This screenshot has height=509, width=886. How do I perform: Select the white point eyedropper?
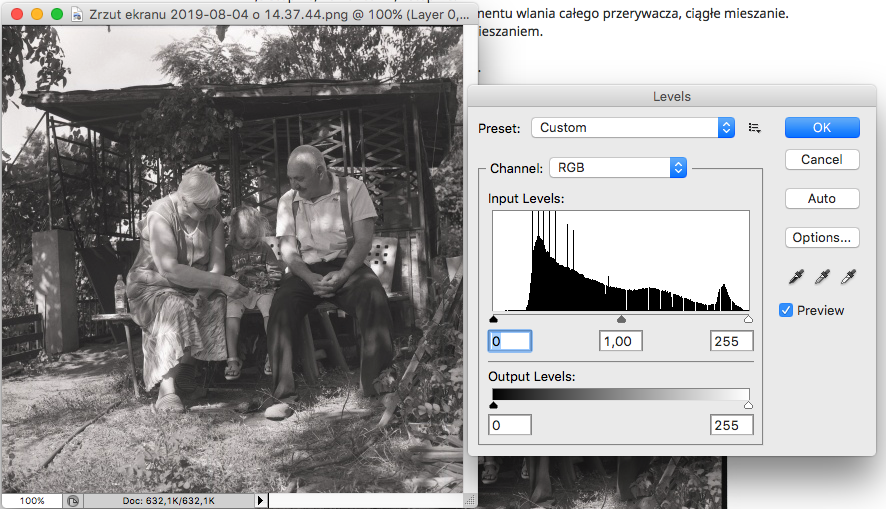click(x=849, y=277)
